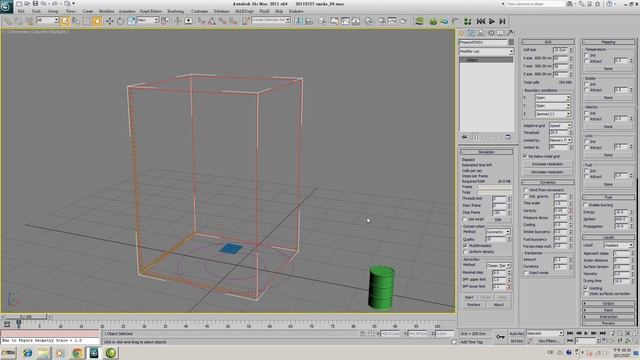Screen dimensions: 640x360
Task: Click the Cell size input field
Action: click(561, 50)
